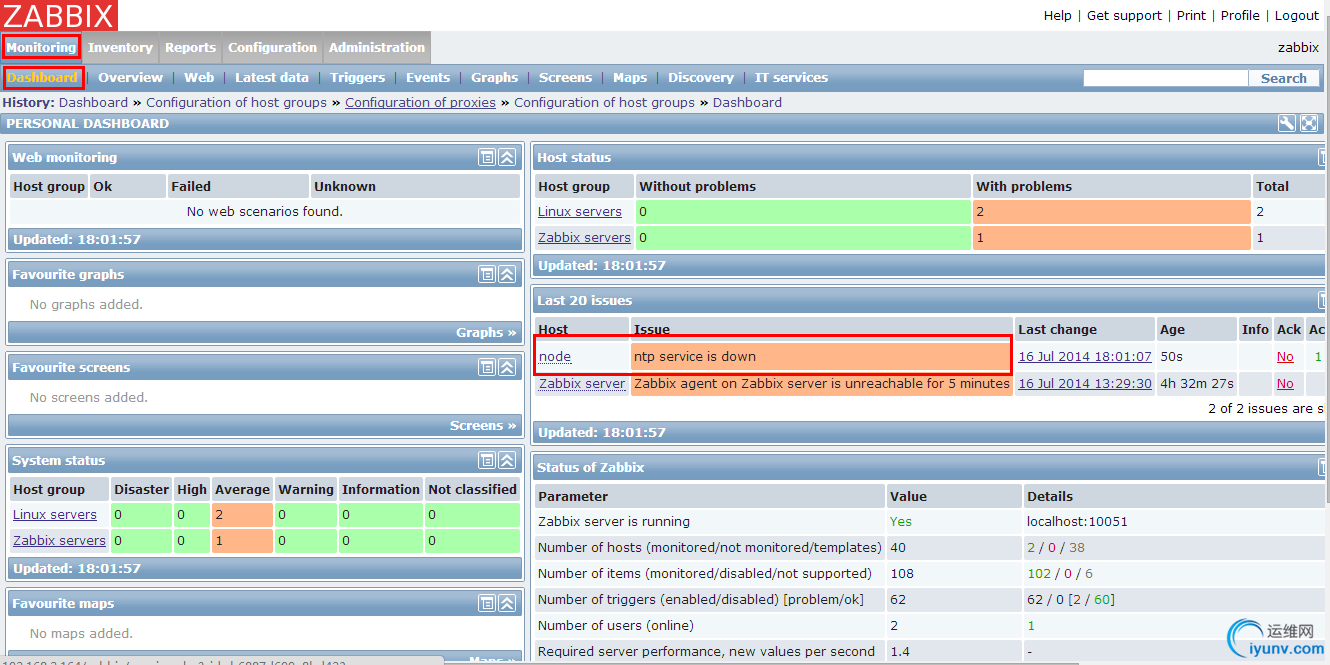Open Configuration of proxies history link

point(420,102)
